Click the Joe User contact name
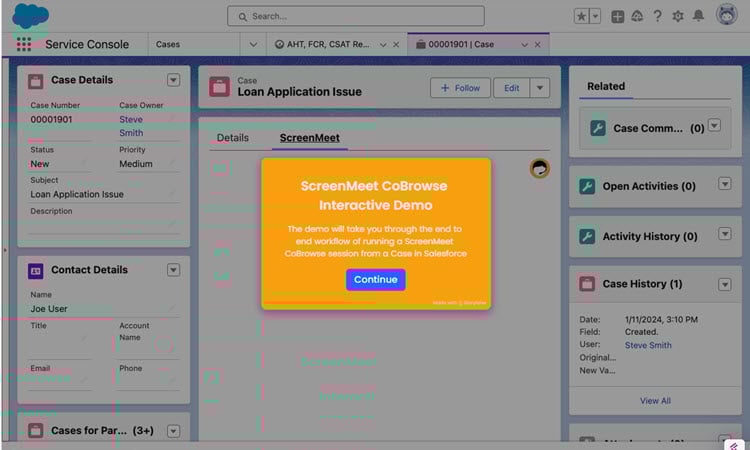Image resolution: width=750 pixels, height=450 pixels. 49,309
